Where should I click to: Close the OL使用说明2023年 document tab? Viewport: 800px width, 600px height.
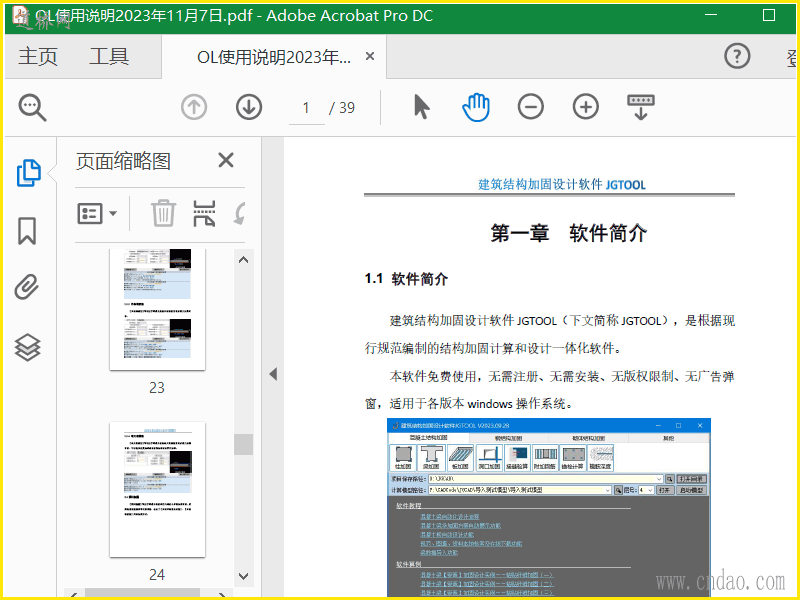pos(370,56)
